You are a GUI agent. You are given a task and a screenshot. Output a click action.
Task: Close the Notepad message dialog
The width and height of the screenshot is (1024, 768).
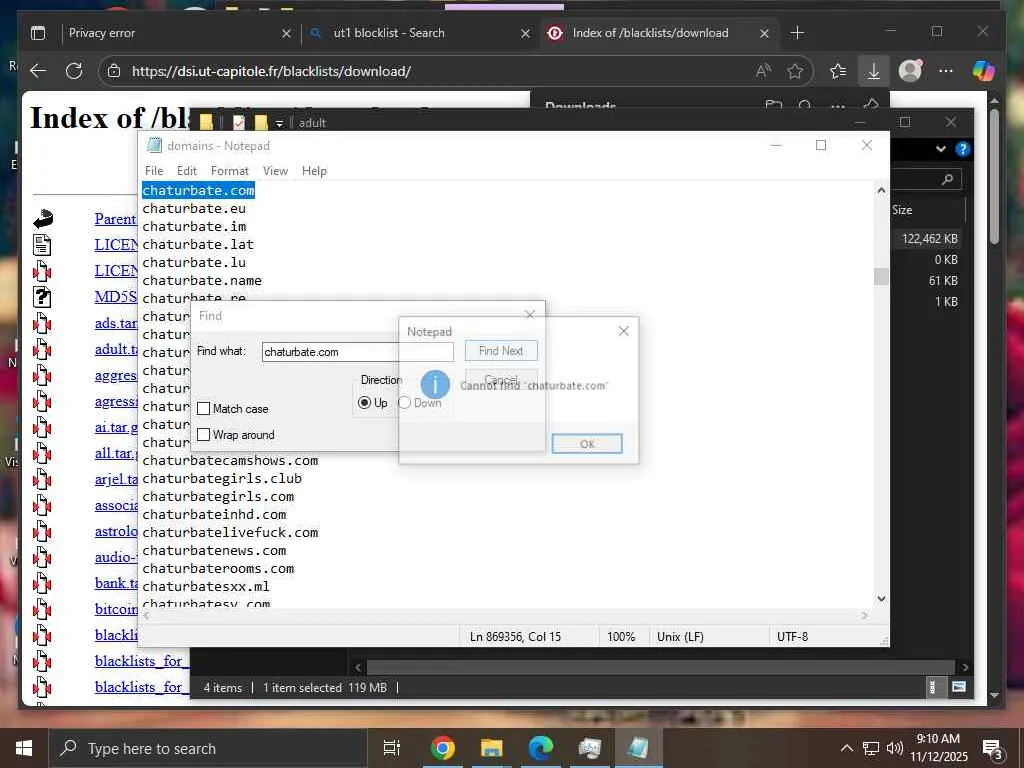pyautogui.click(x=624, y=331)
